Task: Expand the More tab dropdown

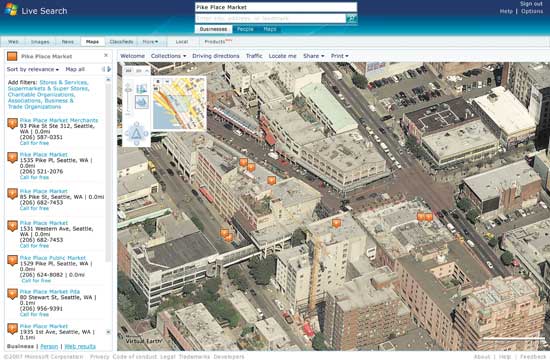Action: [150, 42]
